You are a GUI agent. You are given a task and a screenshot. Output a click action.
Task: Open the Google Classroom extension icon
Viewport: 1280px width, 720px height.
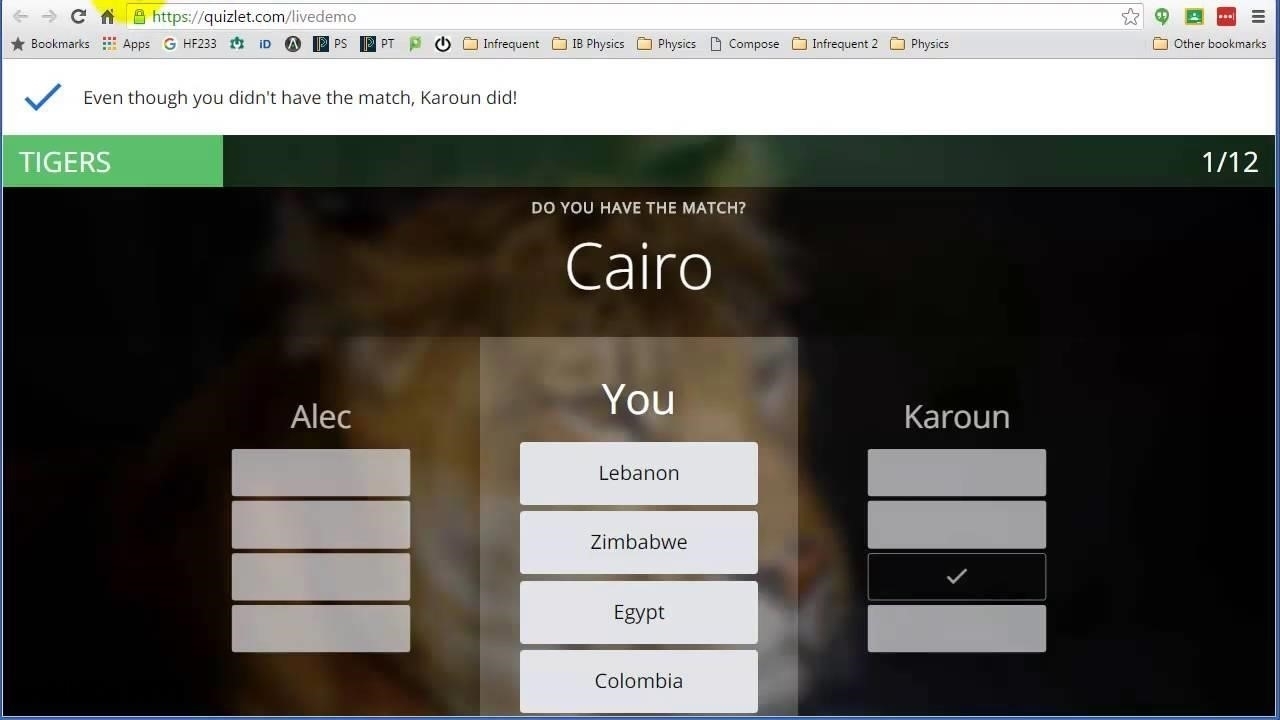1194,16
